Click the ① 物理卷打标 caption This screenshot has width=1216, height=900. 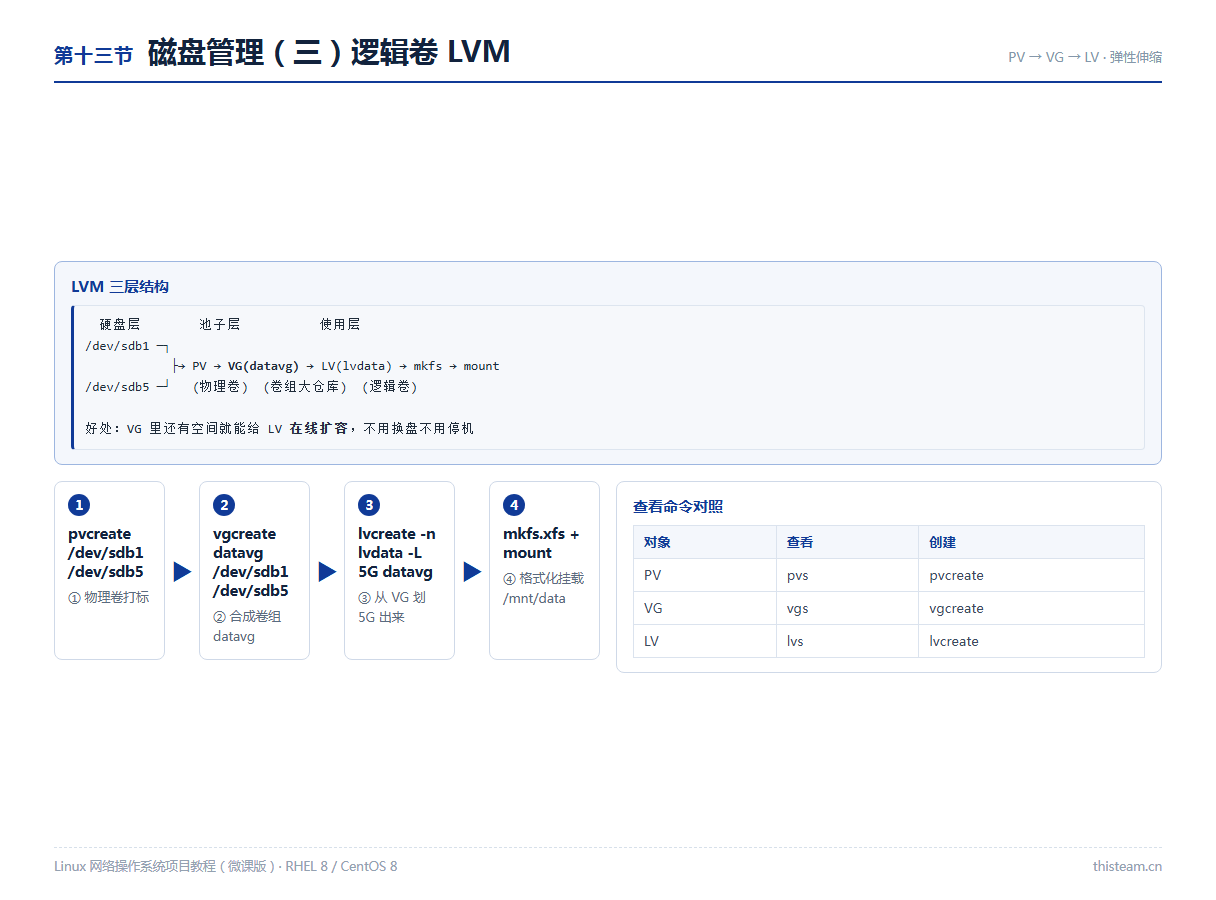(x=109, y=597)
